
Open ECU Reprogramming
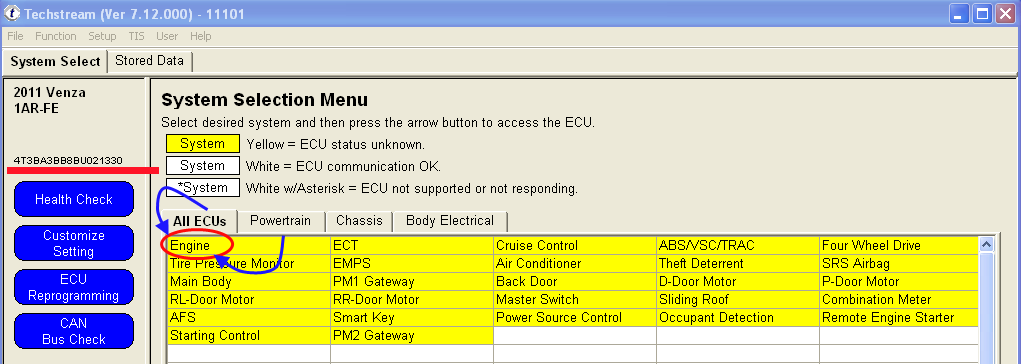click(x=74, y=287)
